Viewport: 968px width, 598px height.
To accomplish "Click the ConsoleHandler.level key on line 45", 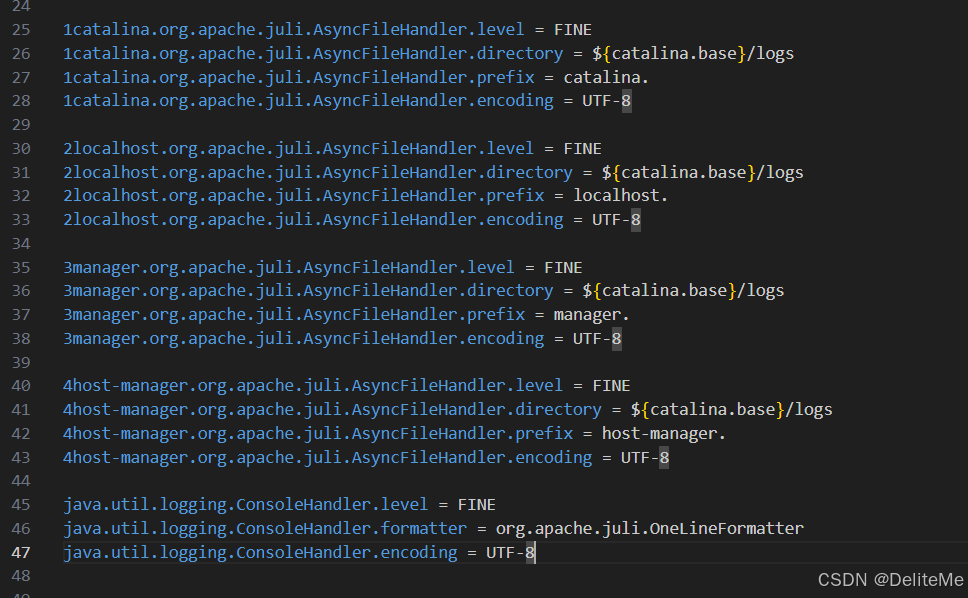I will [245, 505].
